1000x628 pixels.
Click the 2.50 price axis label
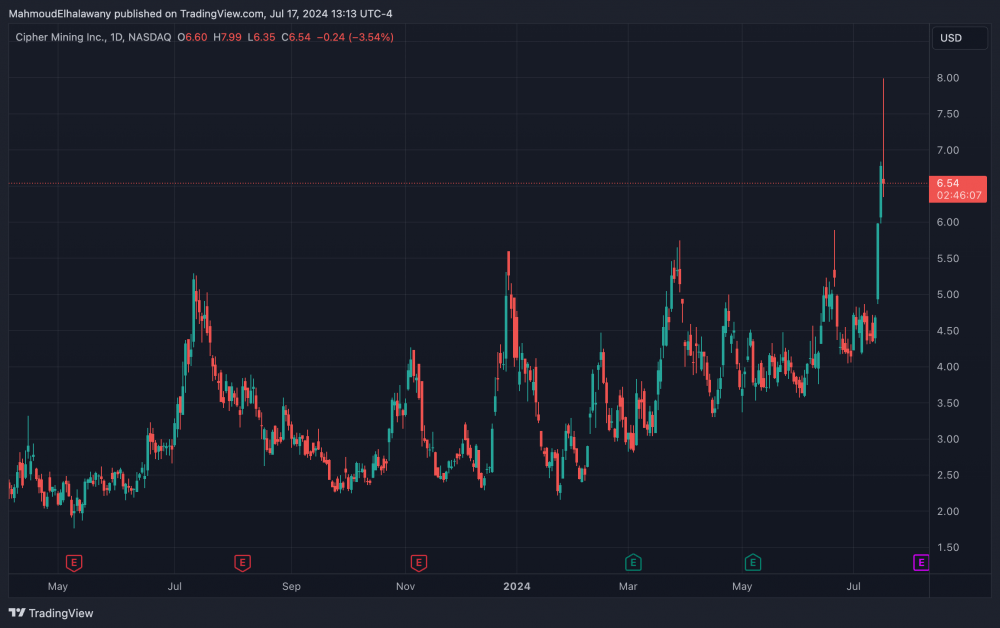tap(948, 476)
